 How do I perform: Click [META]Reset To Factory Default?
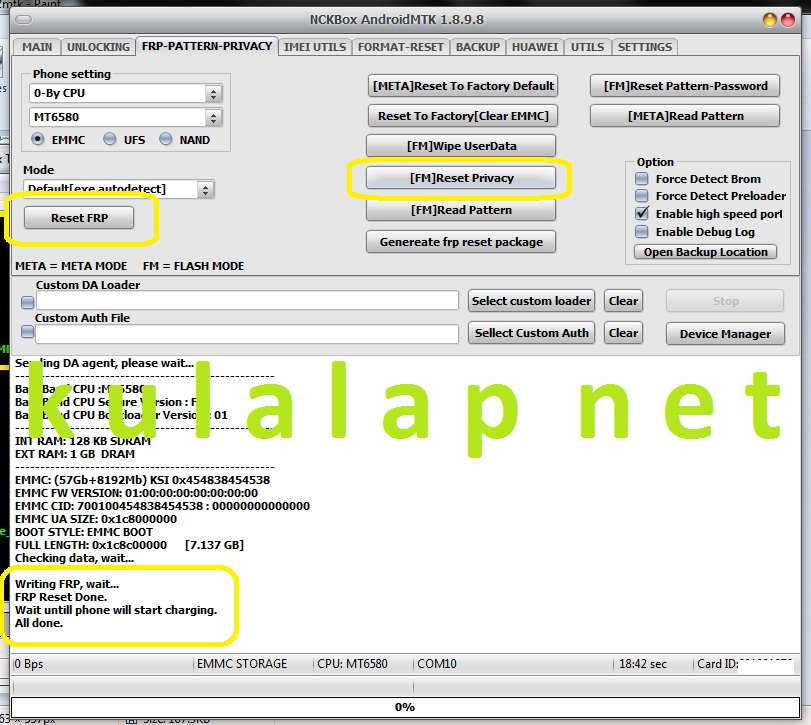click(463, 86)
